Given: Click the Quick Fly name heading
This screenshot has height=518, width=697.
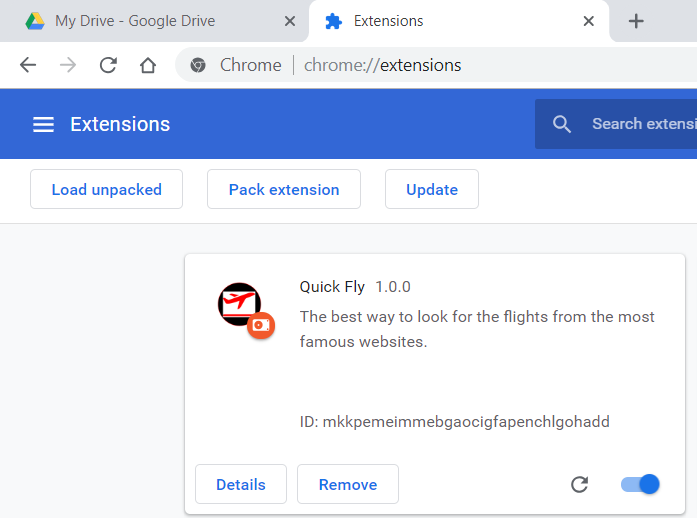Looking at the screenshot, I should tap(332, 287).
